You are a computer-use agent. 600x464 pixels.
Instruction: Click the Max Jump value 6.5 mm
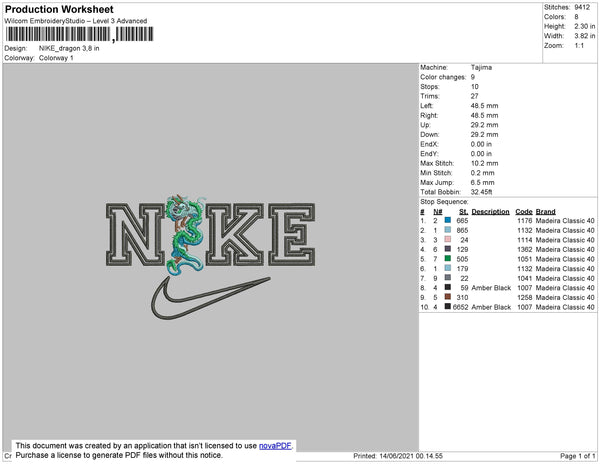pyautogui.click(x=483, y=182)
